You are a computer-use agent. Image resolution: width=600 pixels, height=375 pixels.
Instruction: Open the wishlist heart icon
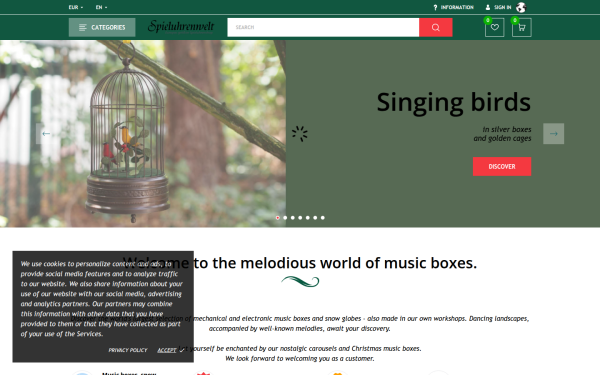point(494,28)
